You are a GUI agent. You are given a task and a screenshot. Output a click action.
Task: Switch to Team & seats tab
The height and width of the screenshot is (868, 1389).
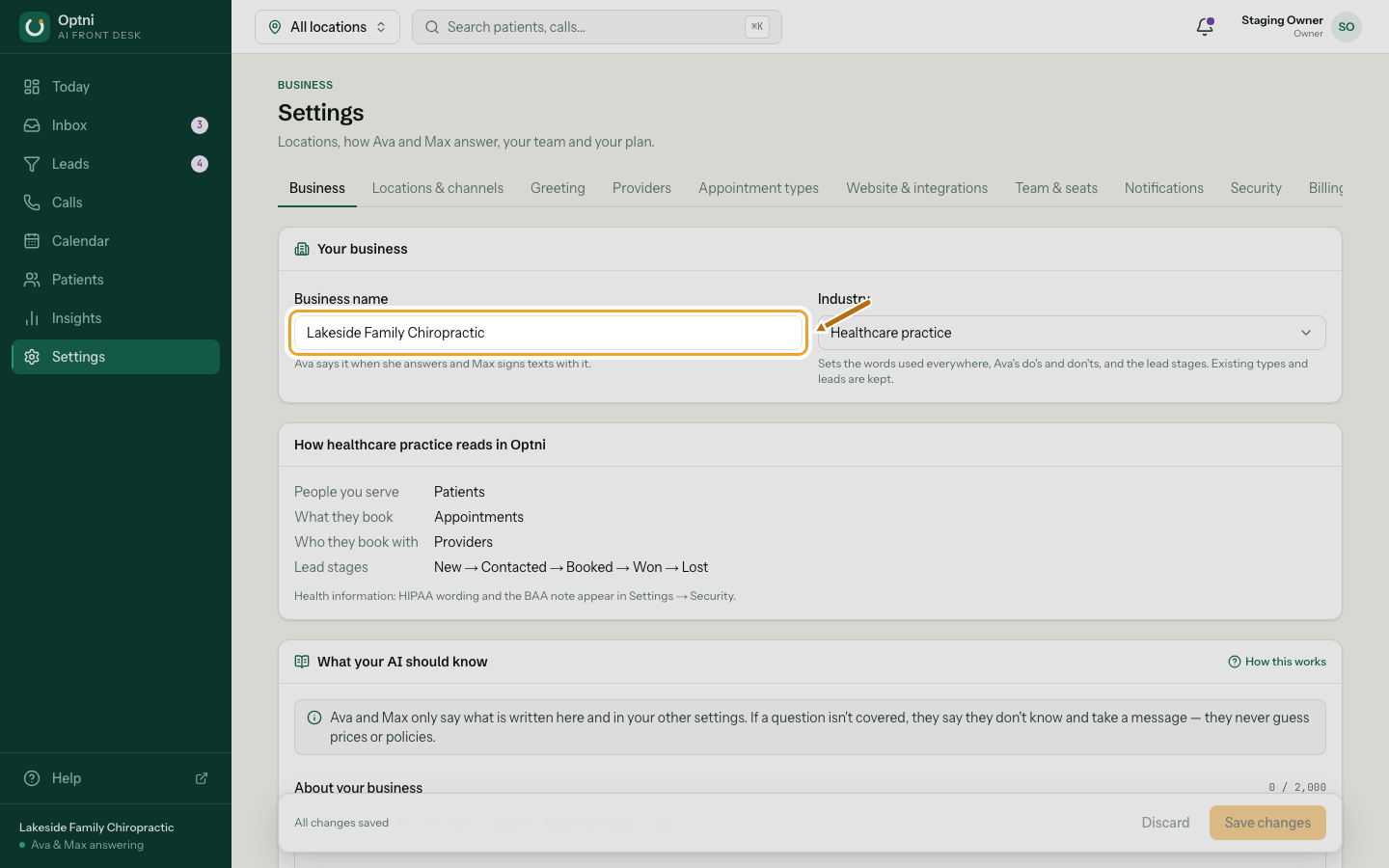coord(1056,188)
